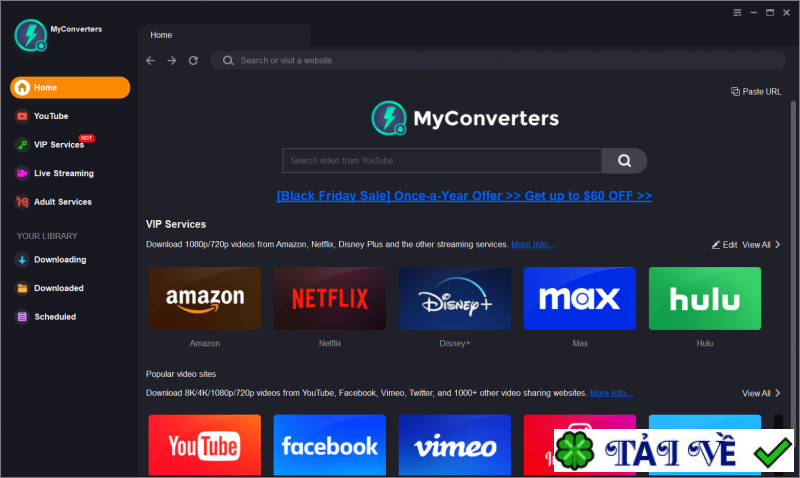Focus the Search video from YouTube box
The width and height of the screenshot is (800, 478).
tap(442, 161)
